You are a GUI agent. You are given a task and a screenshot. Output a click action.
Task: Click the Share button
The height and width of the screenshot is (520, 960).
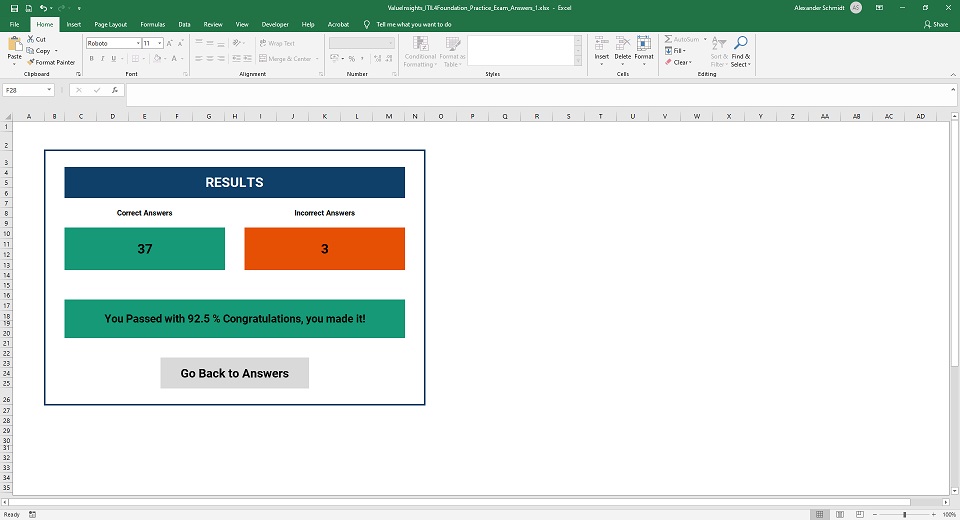(x=936, y=24)
